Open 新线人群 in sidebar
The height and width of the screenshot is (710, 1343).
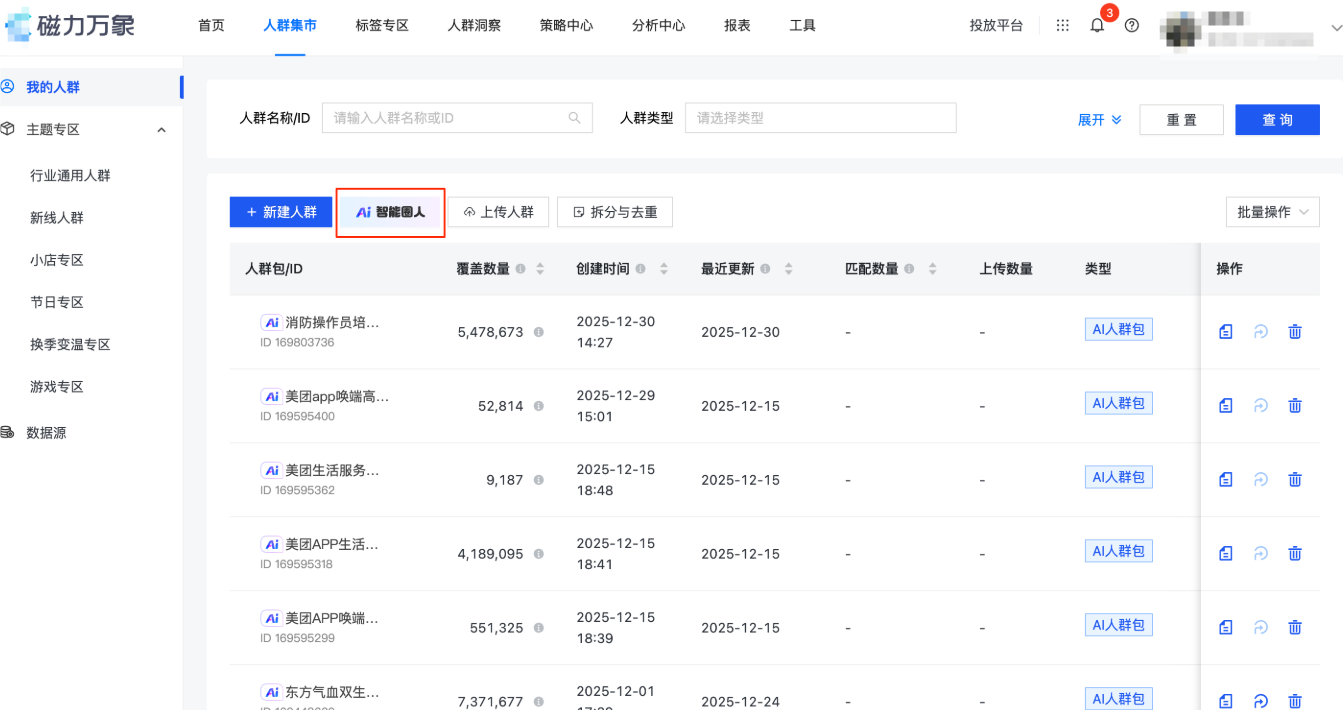click(x=57, y=218)
